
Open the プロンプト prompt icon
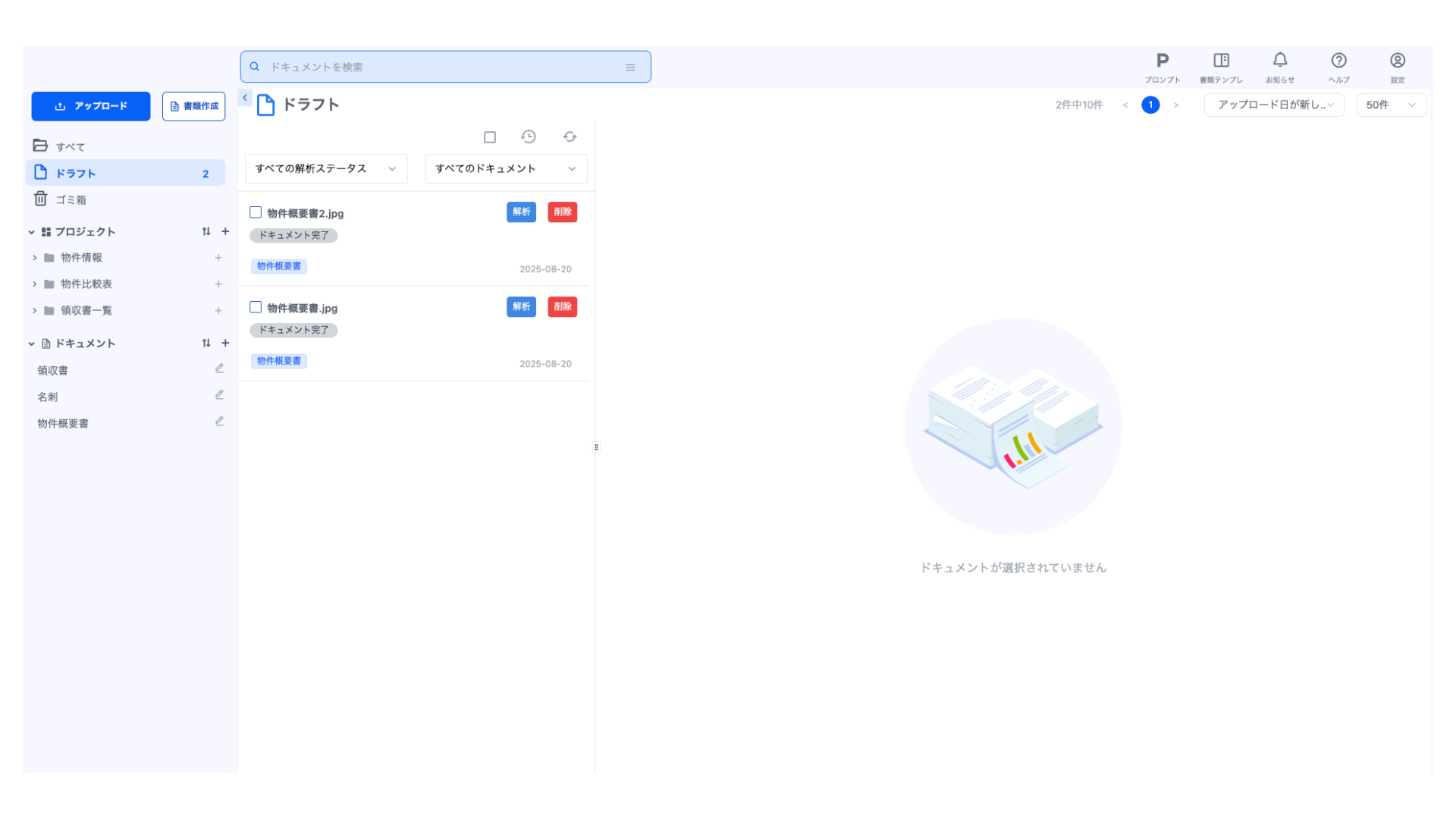point(1162,67)
